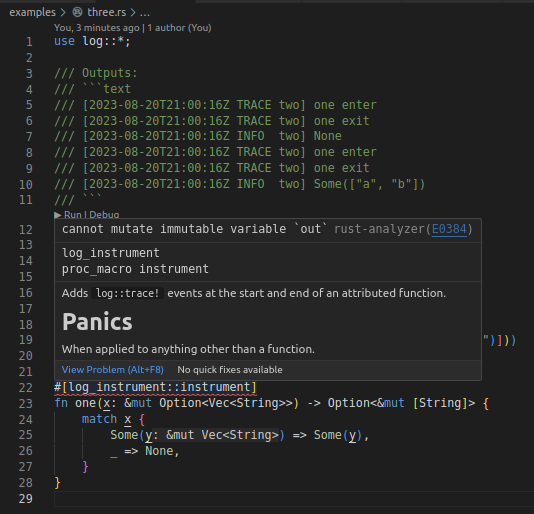This screenshot has height=514, width=534.
Task: Click the cannot mutate immutable variable message
Action: click(x=194, y=229)
